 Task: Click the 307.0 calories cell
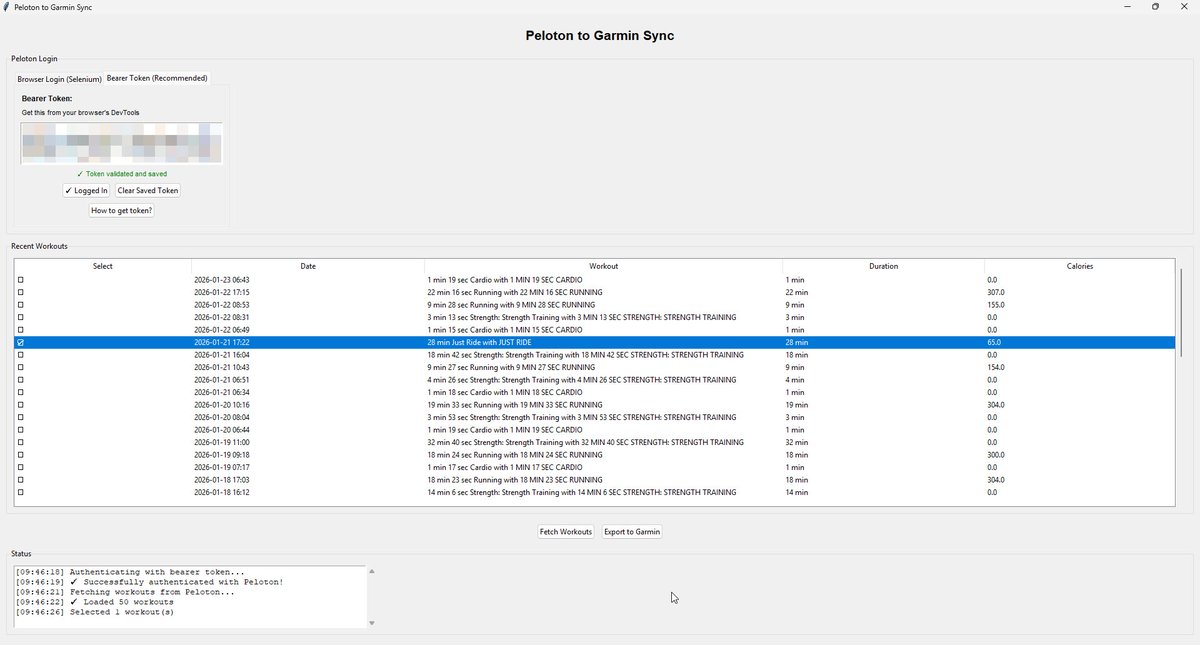(995, 292)
